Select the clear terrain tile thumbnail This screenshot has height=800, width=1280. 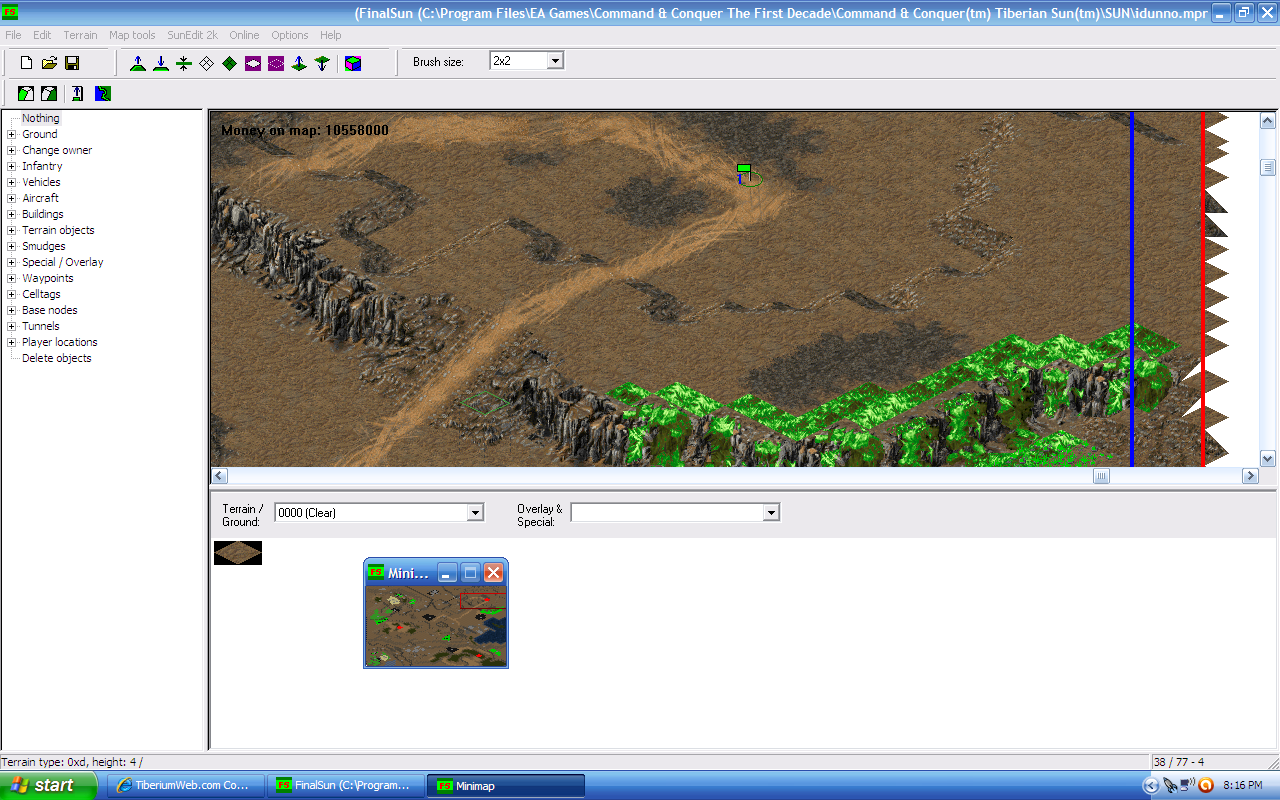click(238, 553)
